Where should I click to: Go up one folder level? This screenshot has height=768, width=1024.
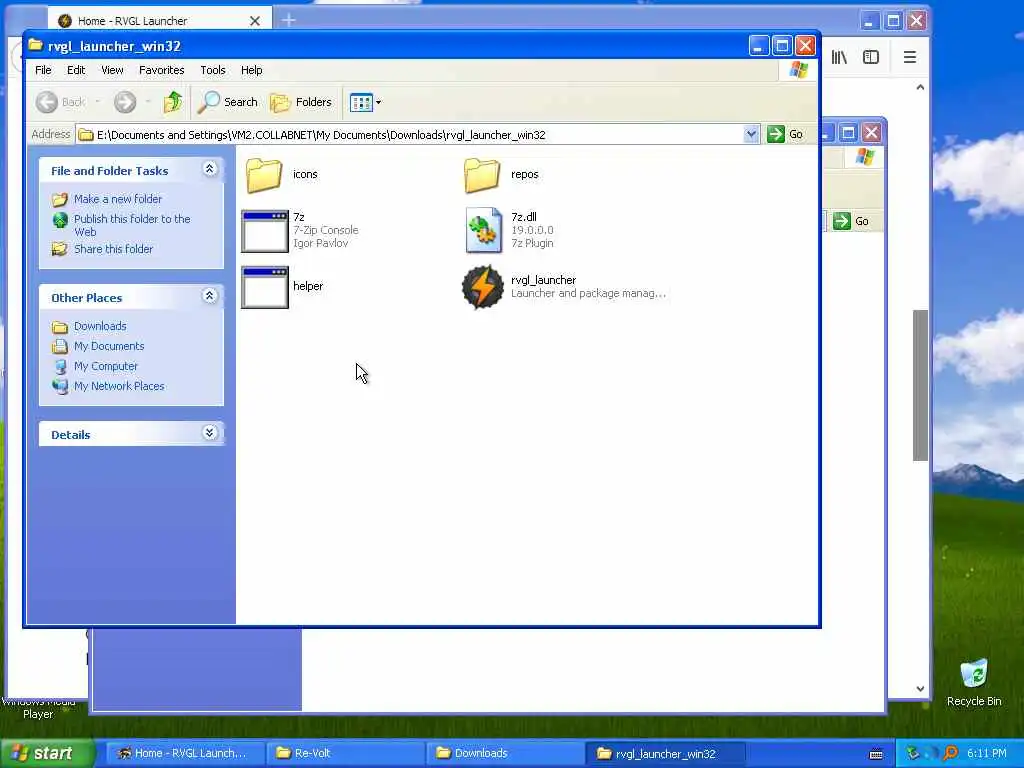click(x=173, y=102)
